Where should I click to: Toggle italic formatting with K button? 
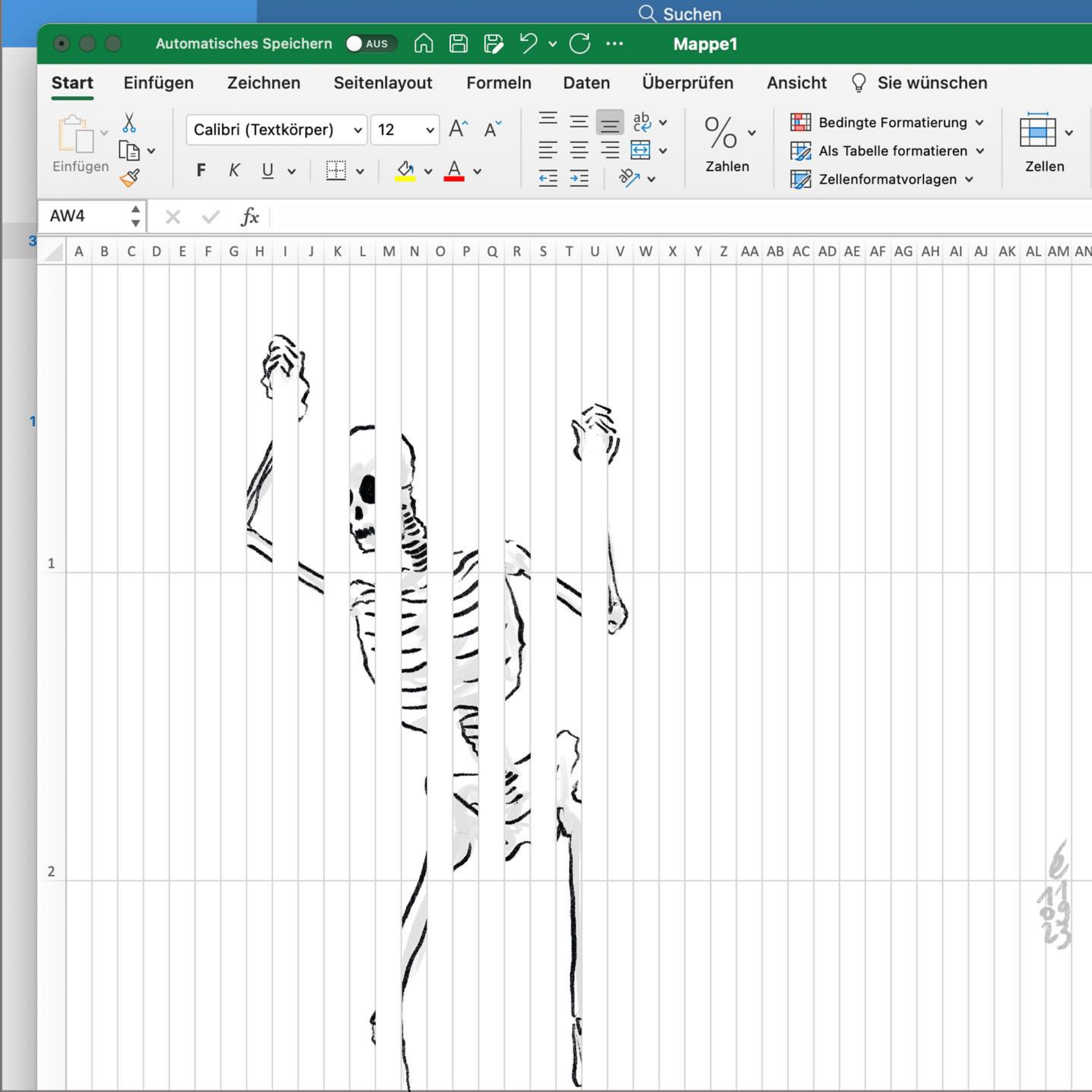(234, 170)
